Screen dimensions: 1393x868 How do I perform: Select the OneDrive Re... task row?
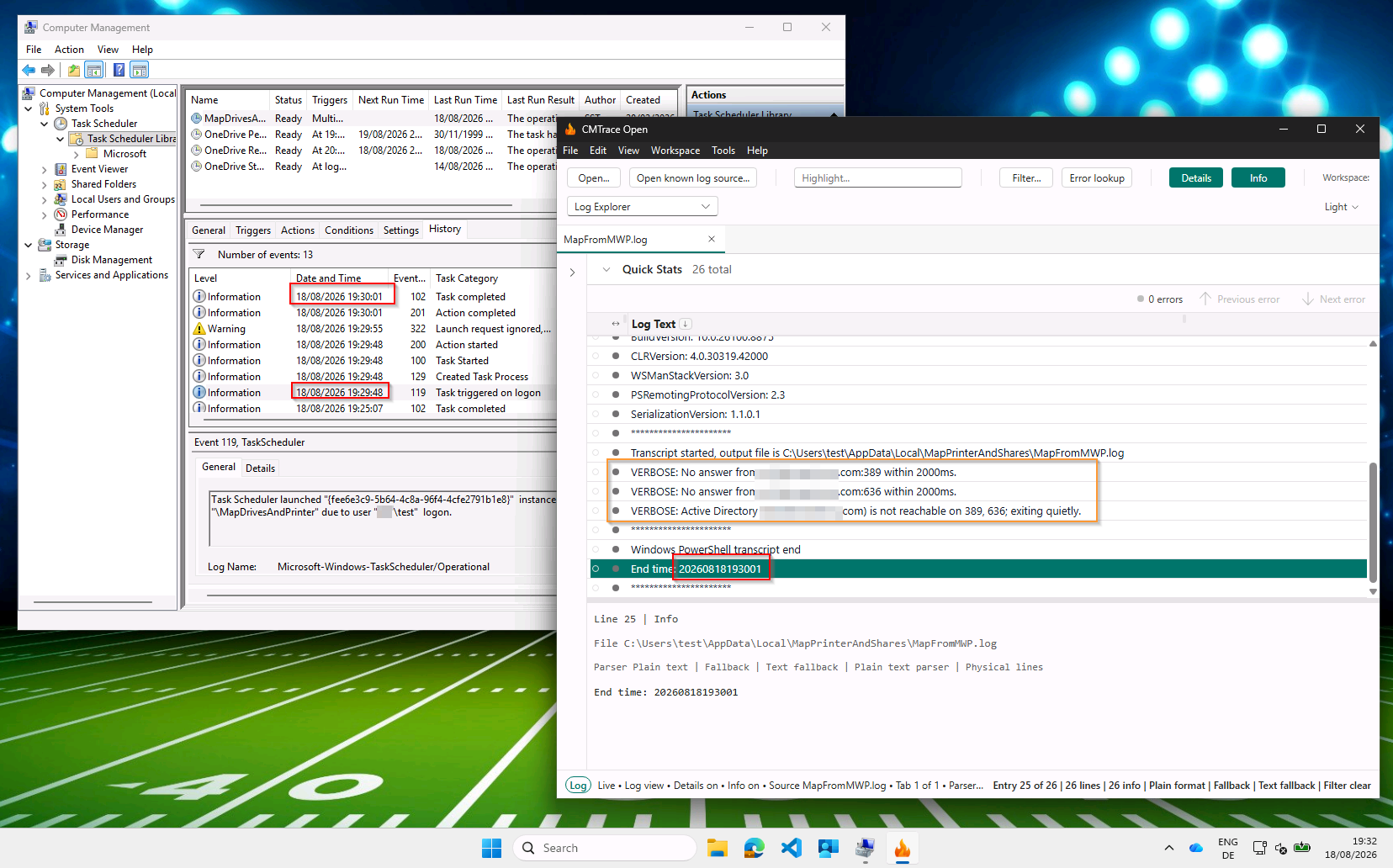(372, 151)
